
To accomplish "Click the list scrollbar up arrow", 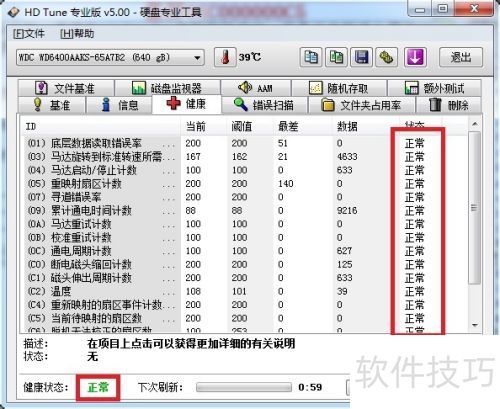I will click(475, 124).
